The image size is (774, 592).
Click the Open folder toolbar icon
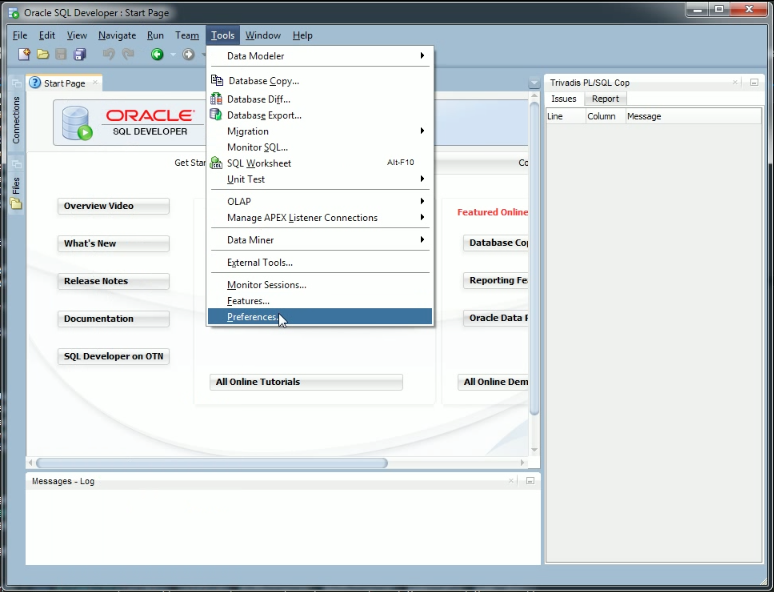point(43,54)
